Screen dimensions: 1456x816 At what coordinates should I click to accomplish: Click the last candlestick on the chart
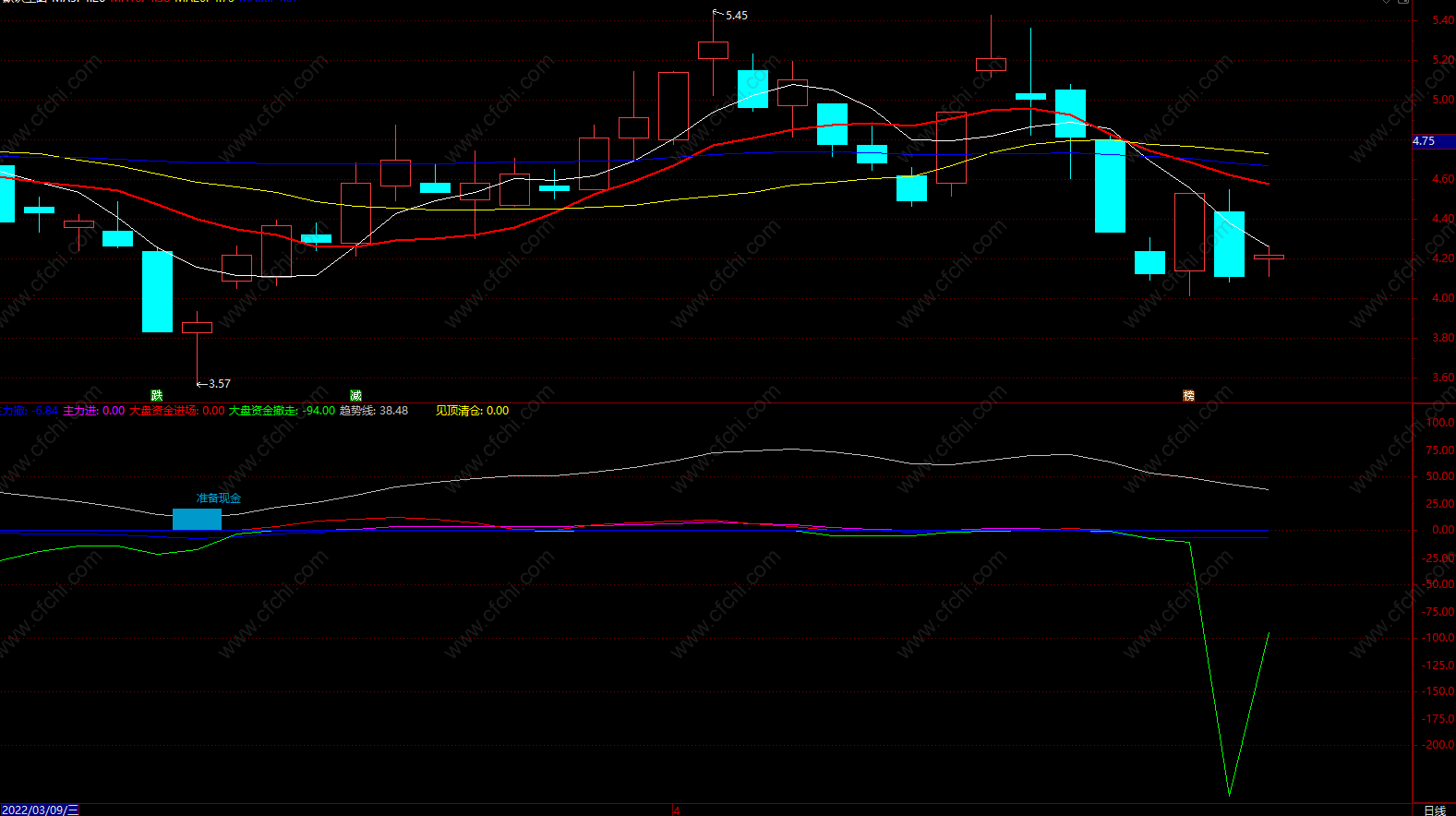1269,259
